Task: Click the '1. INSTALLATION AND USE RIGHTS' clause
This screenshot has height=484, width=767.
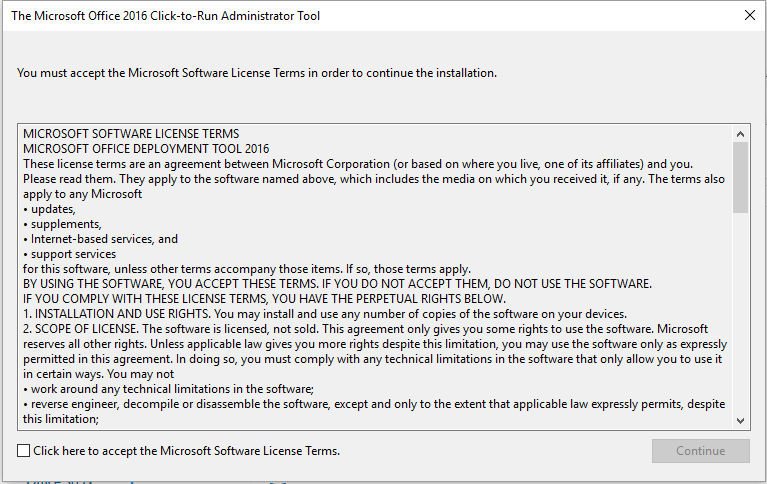Action: (x=325, y=314)
